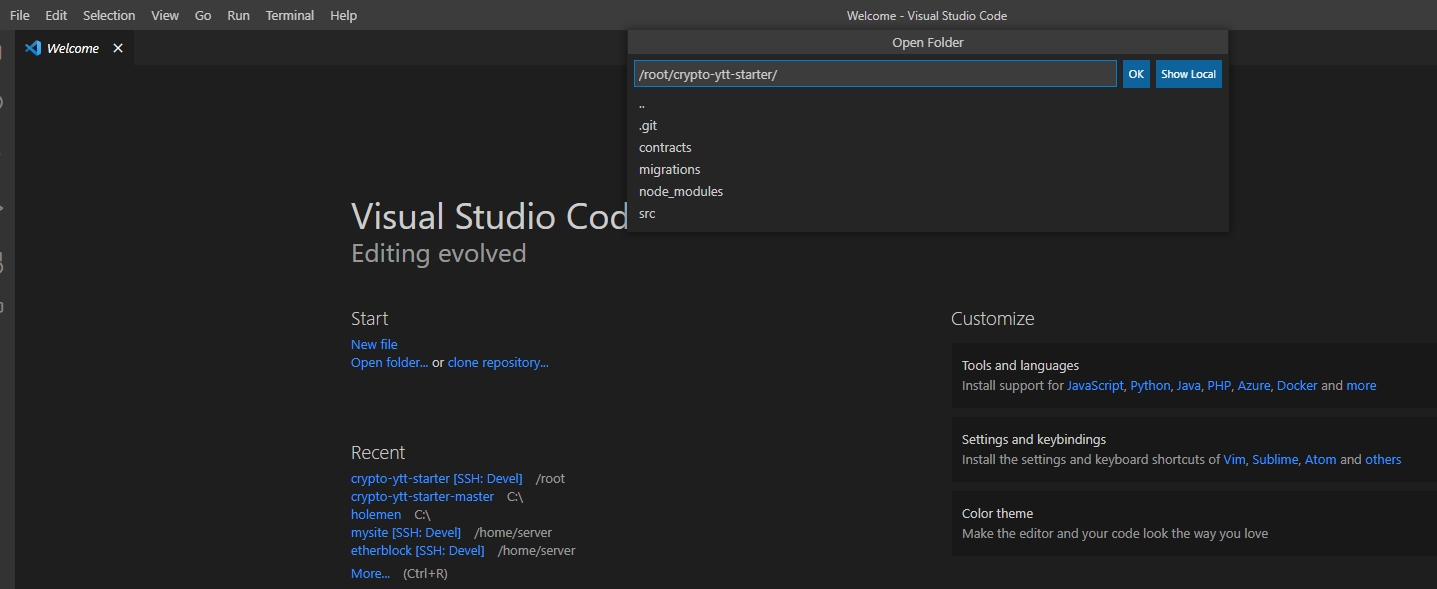Go up to parent directory '..'
Image resolution: width=1437 pixels, height=589 pixels.
click(x=927, y=103)
